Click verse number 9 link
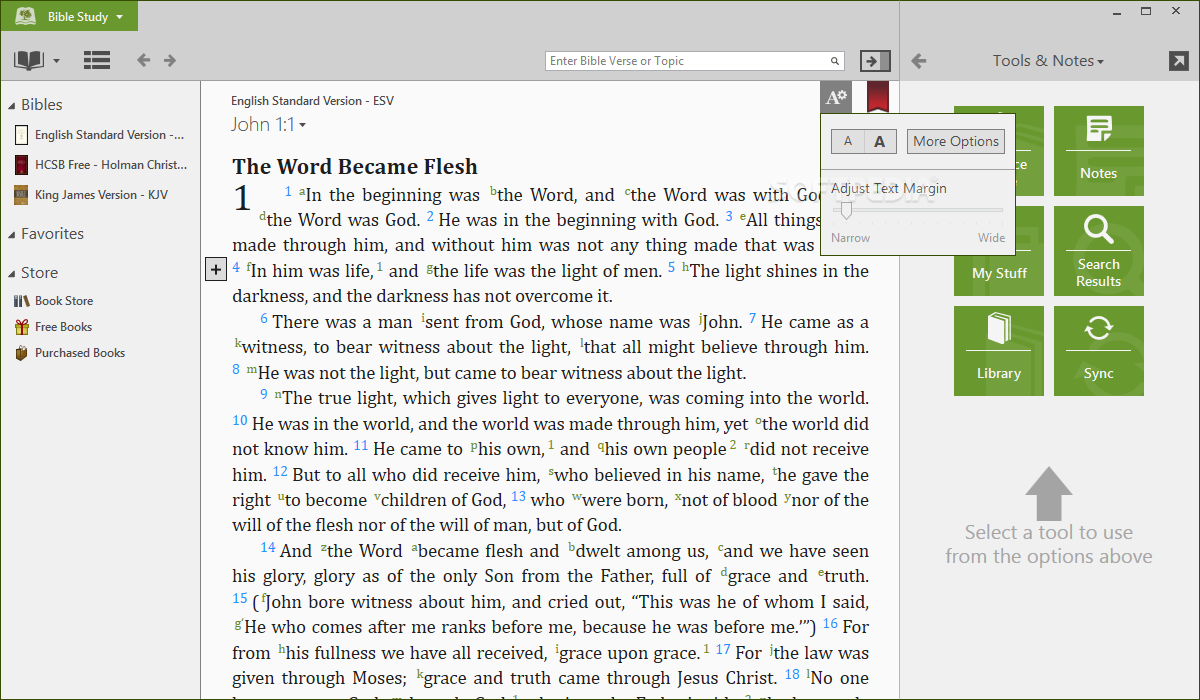 (x=264, y=395)
